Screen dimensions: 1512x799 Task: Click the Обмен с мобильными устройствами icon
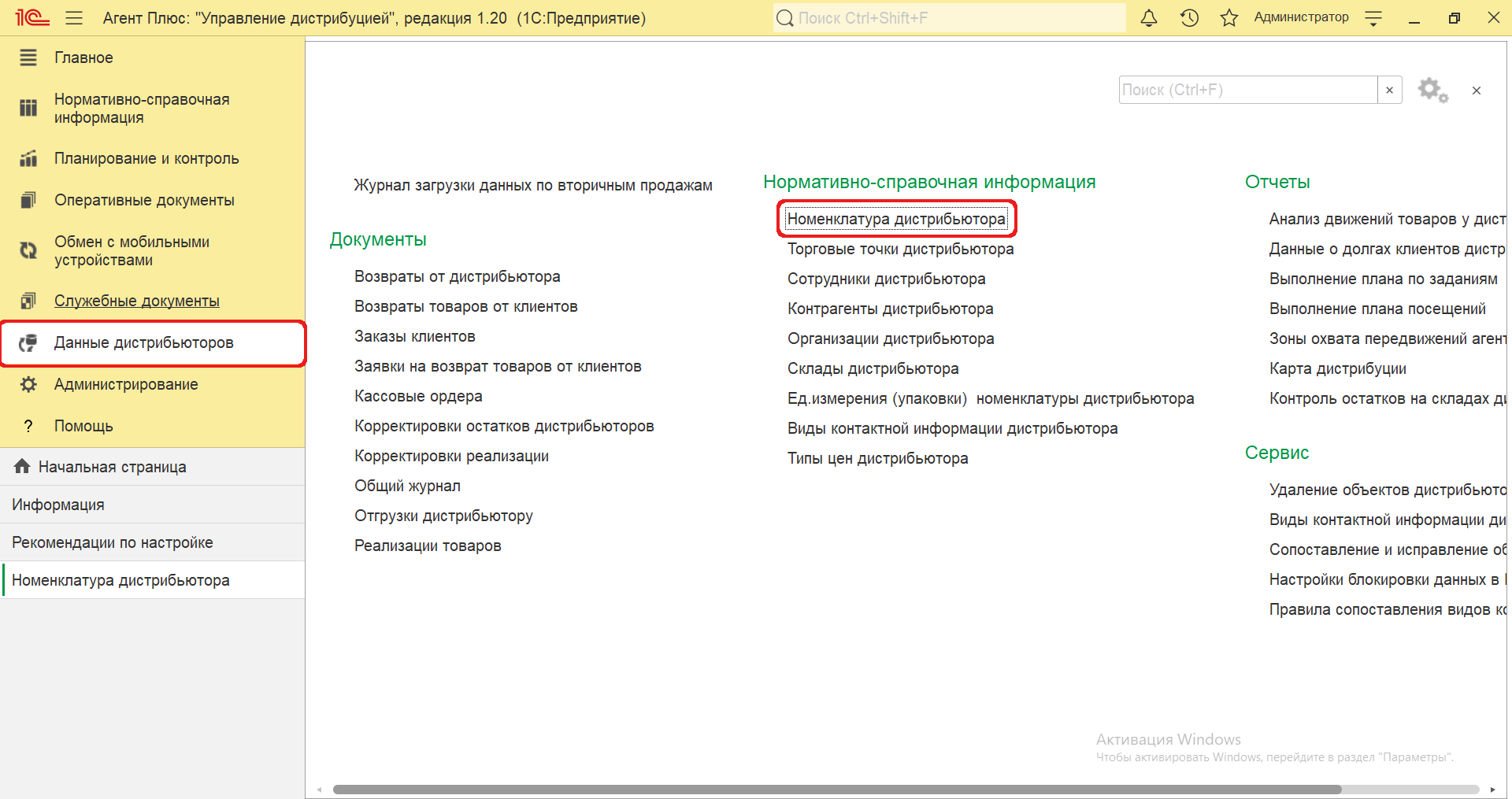pos(28,250)
